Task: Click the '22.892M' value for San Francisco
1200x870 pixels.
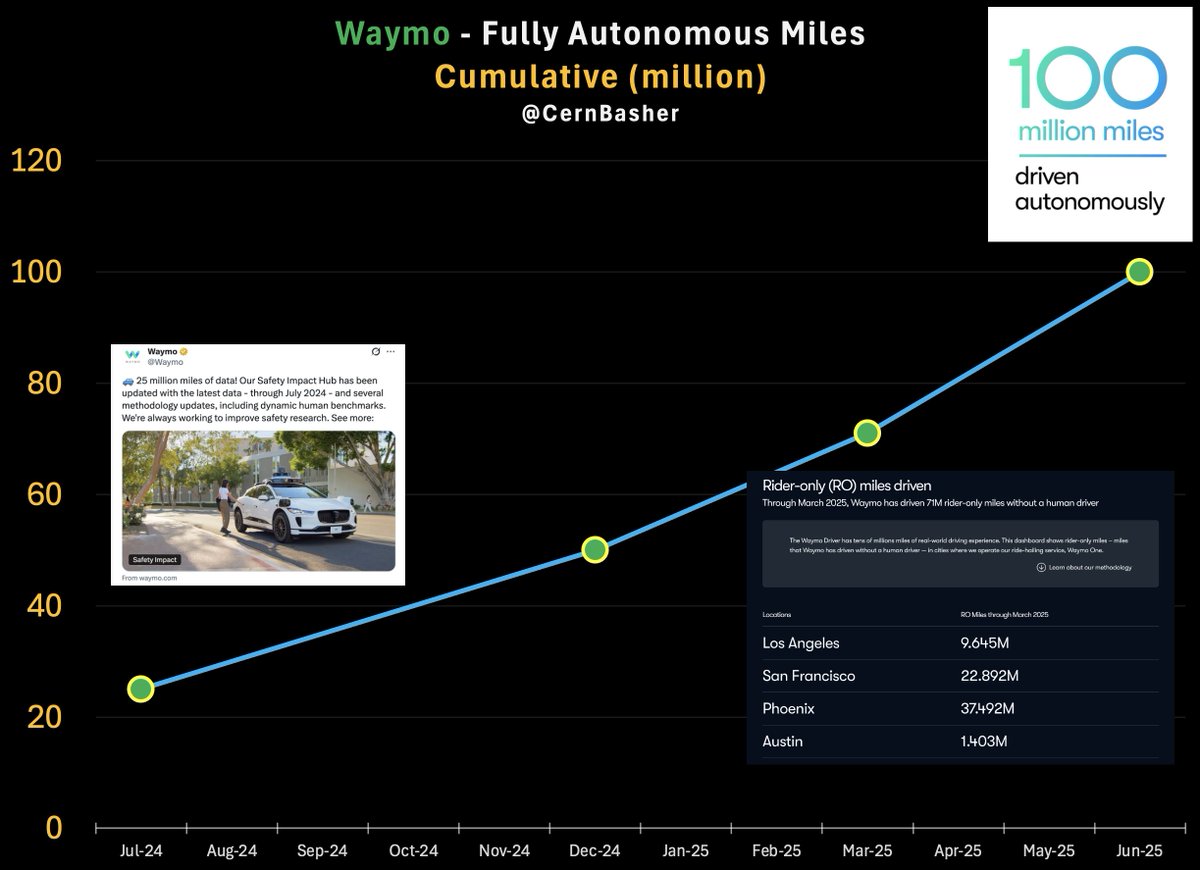Action: click(989, 676)
